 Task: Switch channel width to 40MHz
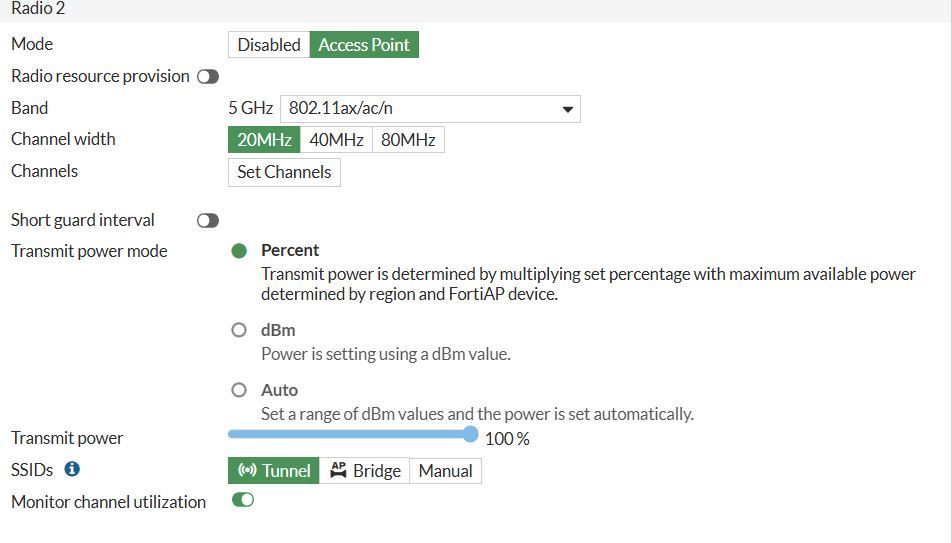point(336,140)
